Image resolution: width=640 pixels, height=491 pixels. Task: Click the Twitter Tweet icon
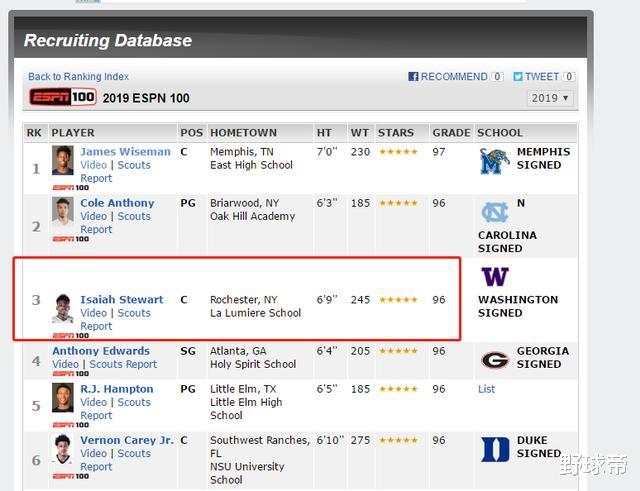point(518,77)
